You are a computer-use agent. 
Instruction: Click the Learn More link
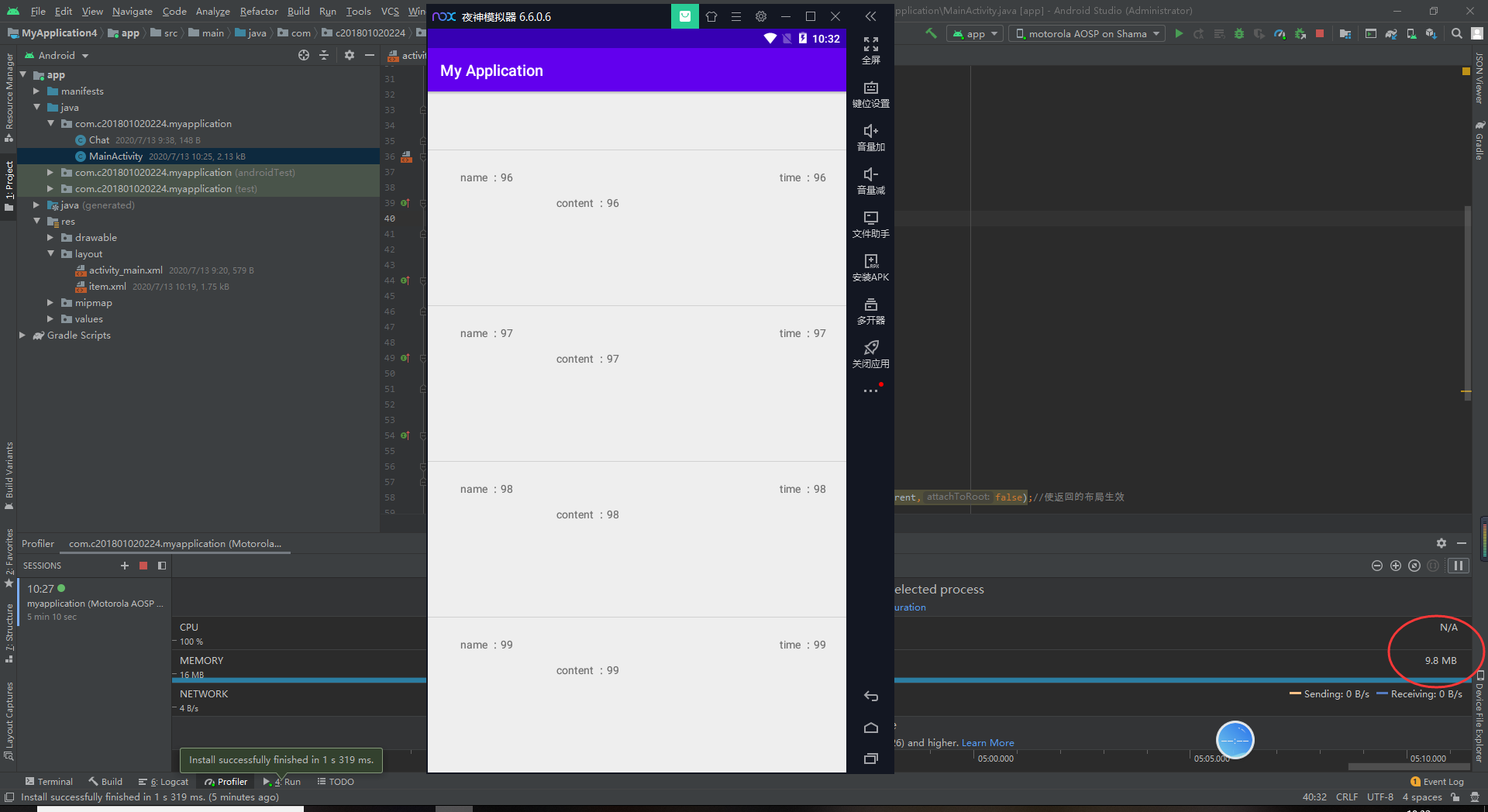(x=987, y=742)
